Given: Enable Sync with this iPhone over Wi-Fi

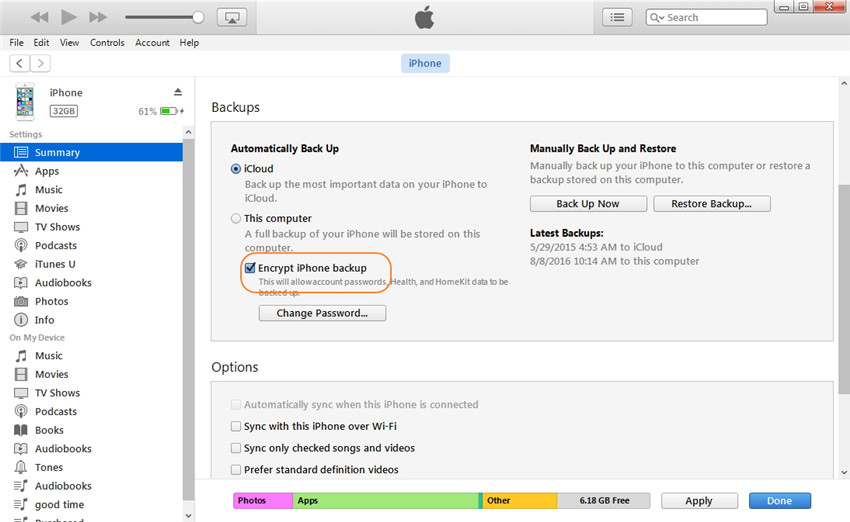Looking at the screenshot, I should point(236,426).
